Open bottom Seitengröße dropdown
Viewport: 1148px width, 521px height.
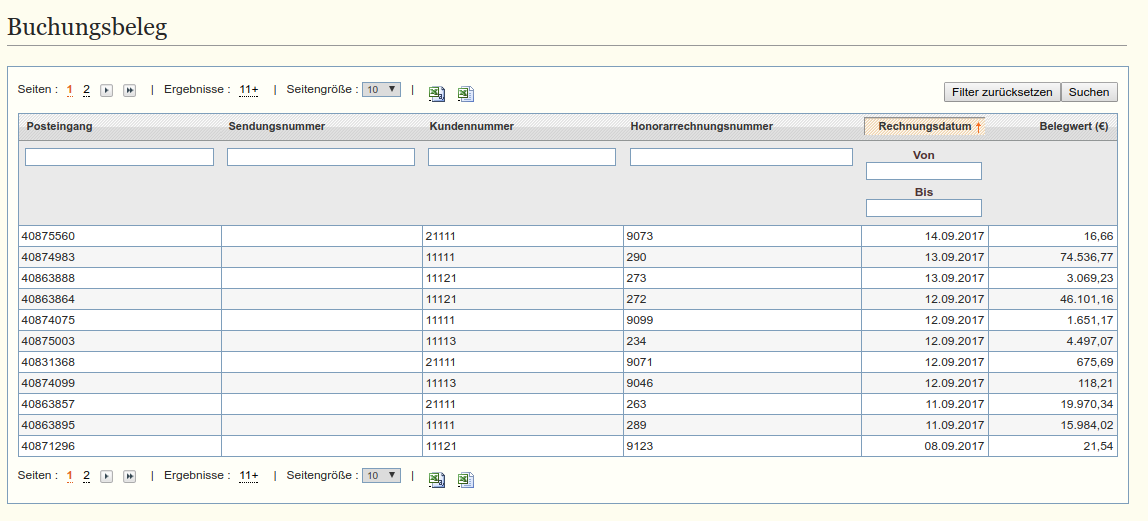coord(381,476)
